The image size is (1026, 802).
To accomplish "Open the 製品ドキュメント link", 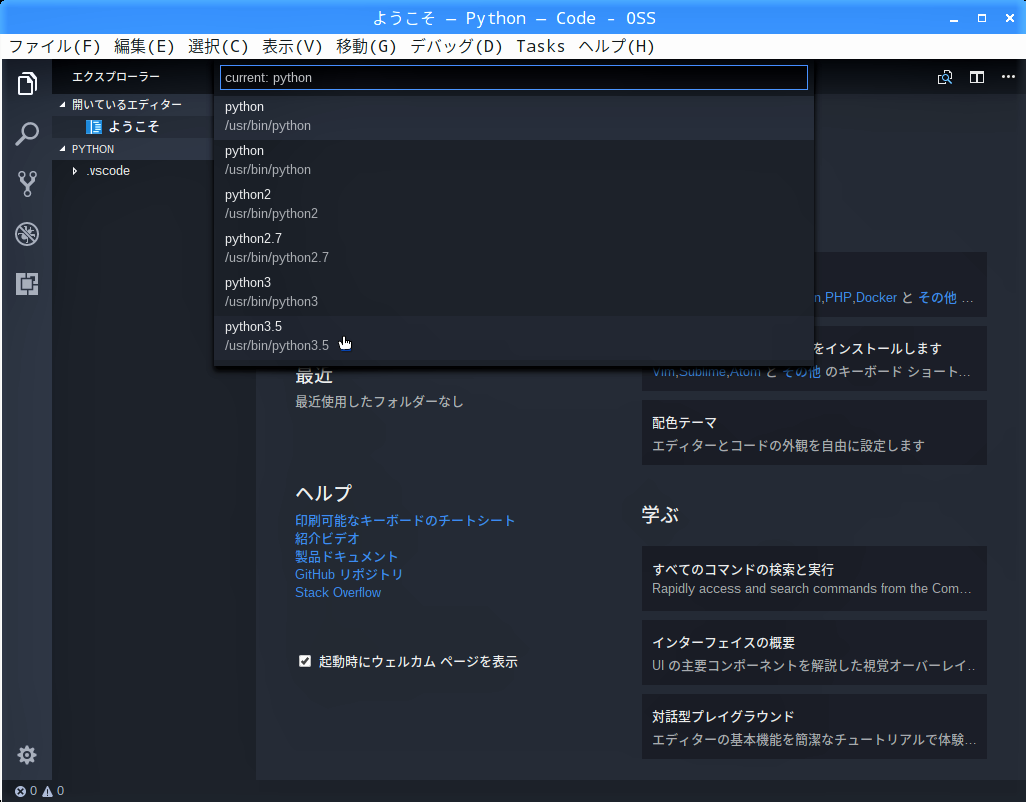I will [346, 557].
